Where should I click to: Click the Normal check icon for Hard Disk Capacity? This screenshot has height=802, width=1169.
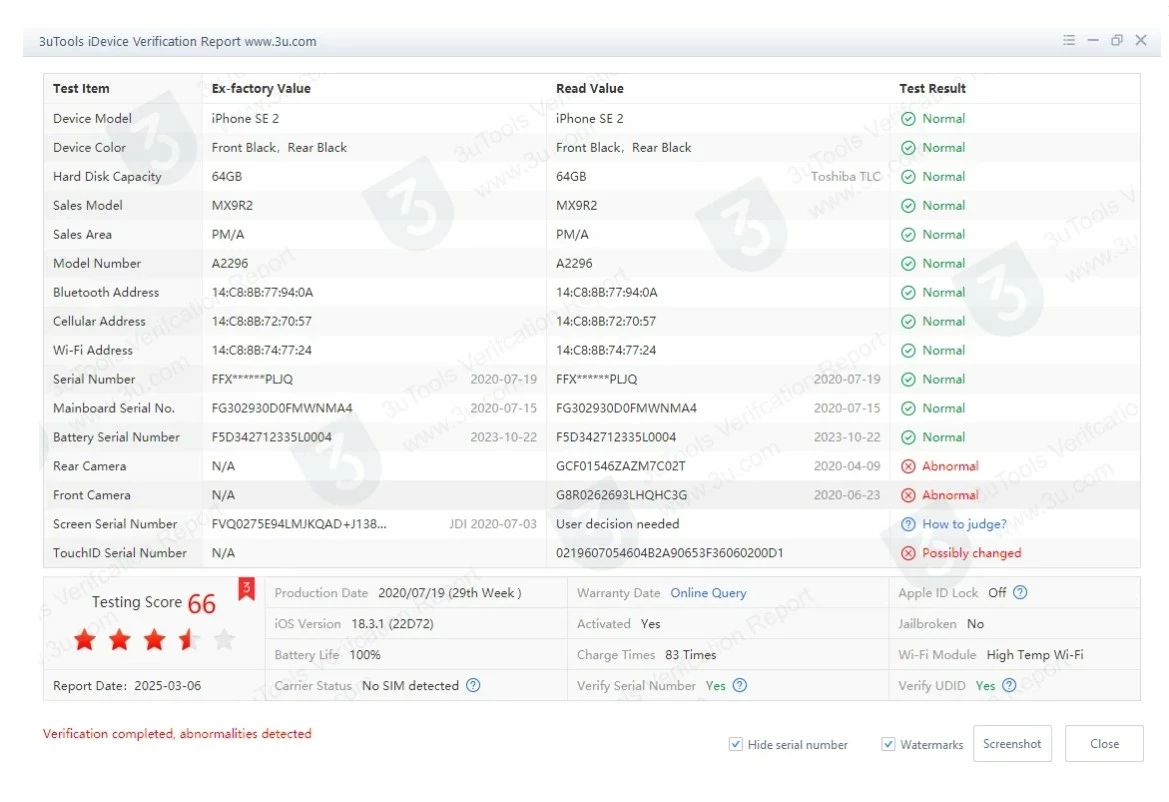pos(908,177)
